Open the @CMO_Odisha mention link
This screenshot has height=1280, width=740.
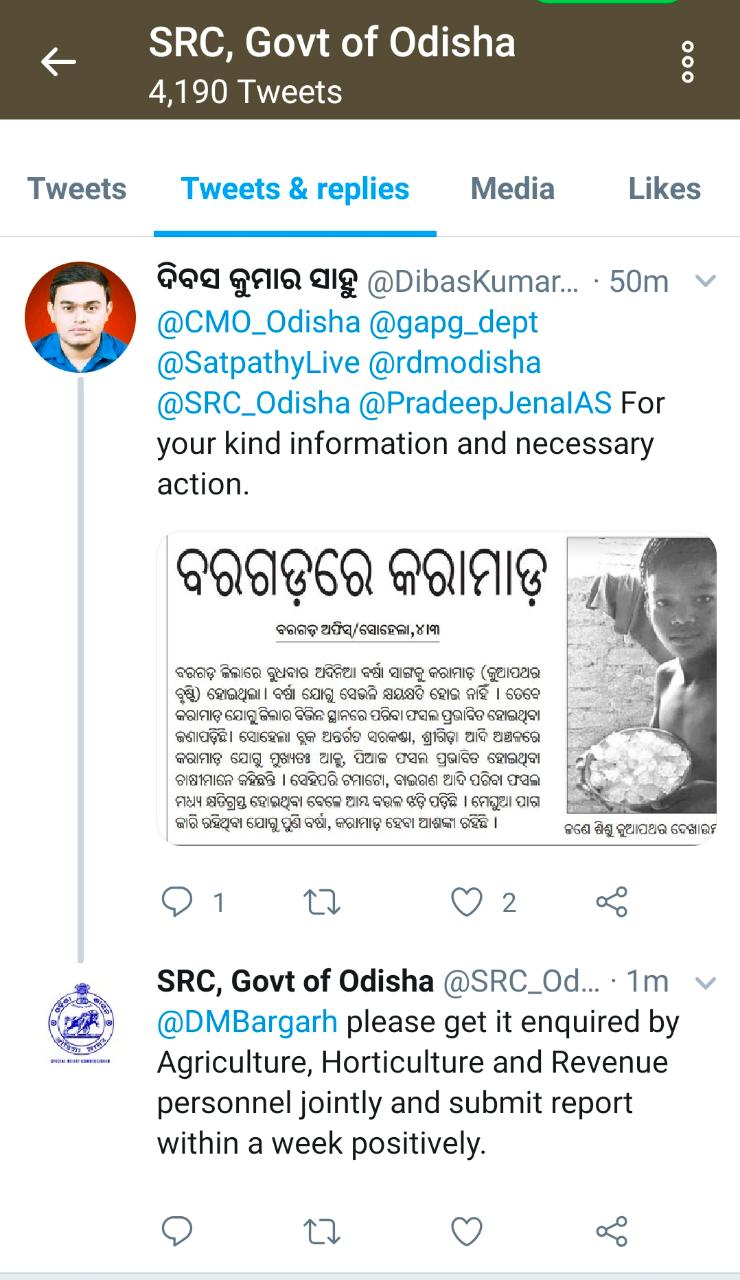257,322
